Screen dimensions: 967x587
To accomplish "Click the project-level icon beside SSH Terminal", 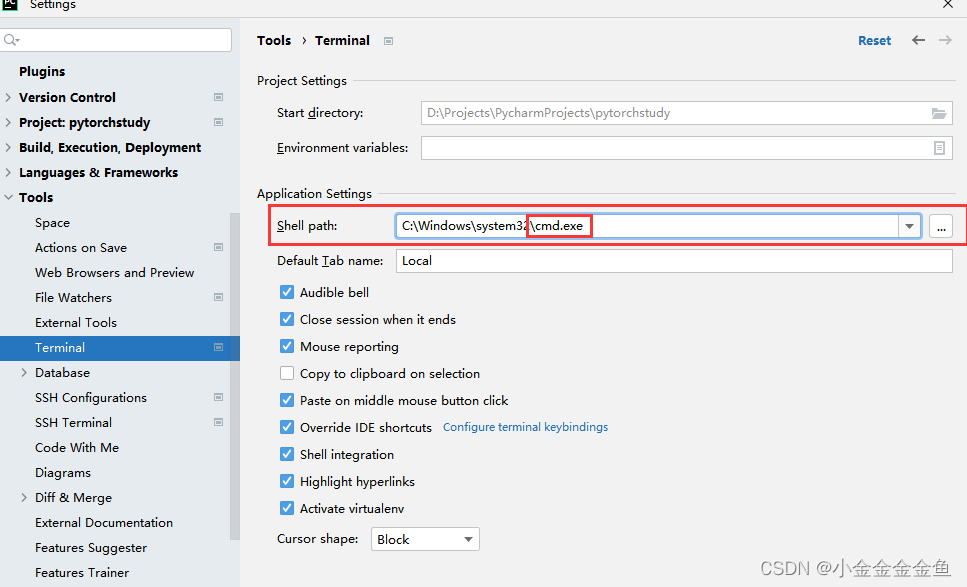I will pyautogui.click(x=218, y=422).
